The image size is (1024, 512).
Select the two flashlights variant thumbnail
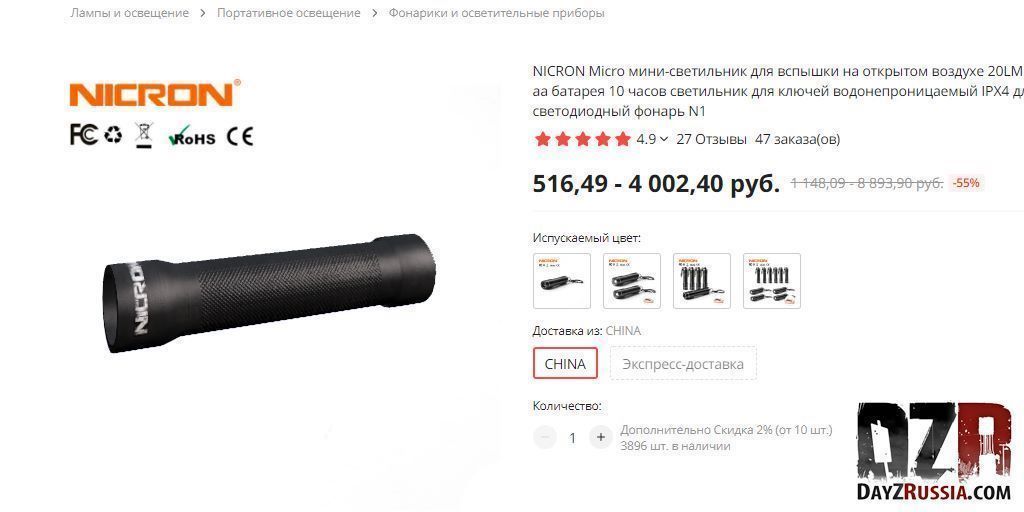pos(632,281)
